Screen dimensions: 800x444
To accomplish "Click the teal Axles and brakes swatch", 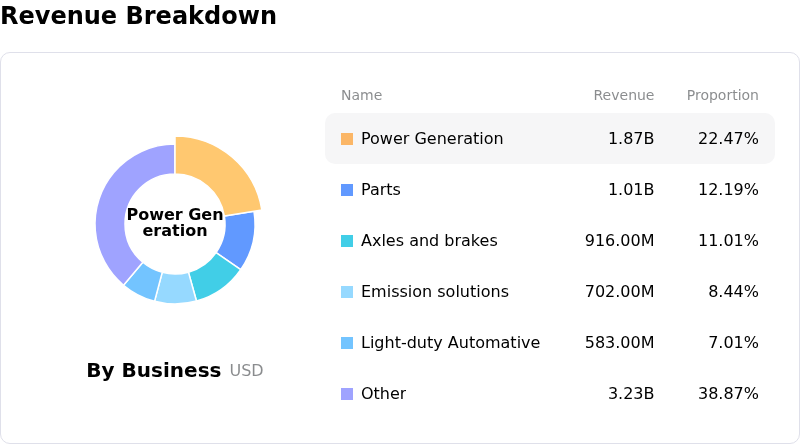I will 347,241.
